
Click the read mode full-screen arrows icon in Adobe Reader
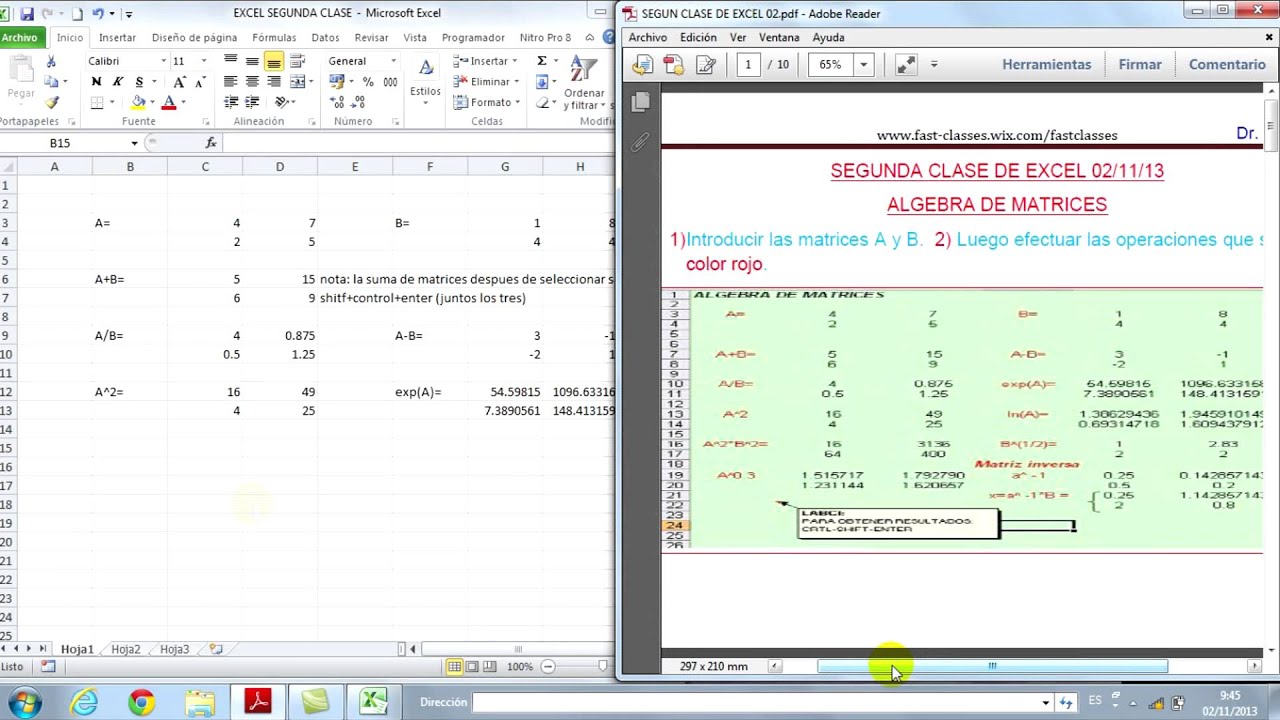click(x=906, y=65)
